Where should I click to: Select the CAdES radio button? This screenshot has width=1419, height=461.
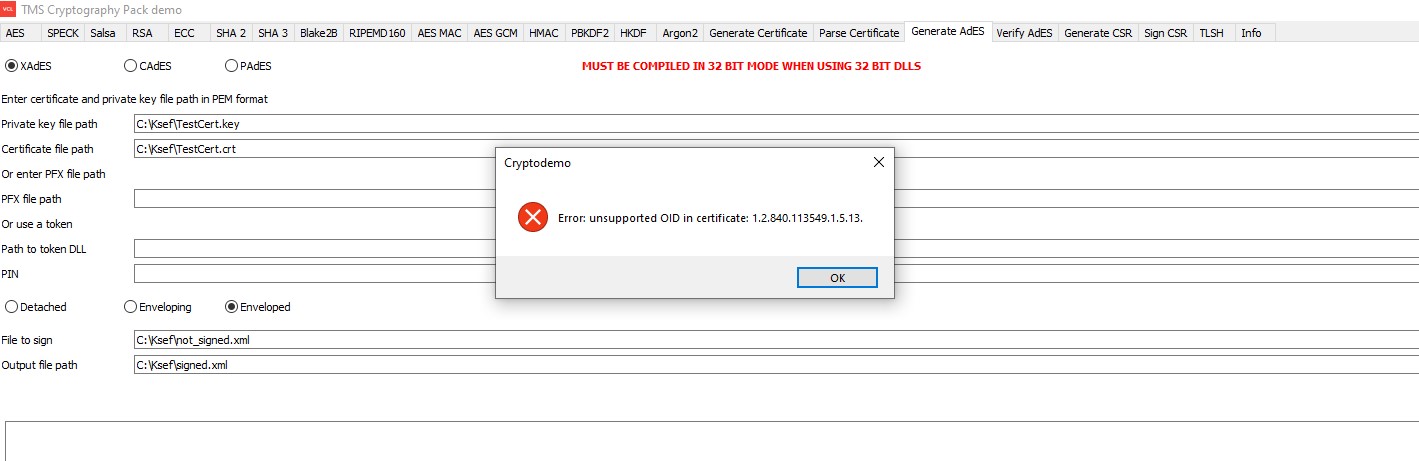click(130, 66)
